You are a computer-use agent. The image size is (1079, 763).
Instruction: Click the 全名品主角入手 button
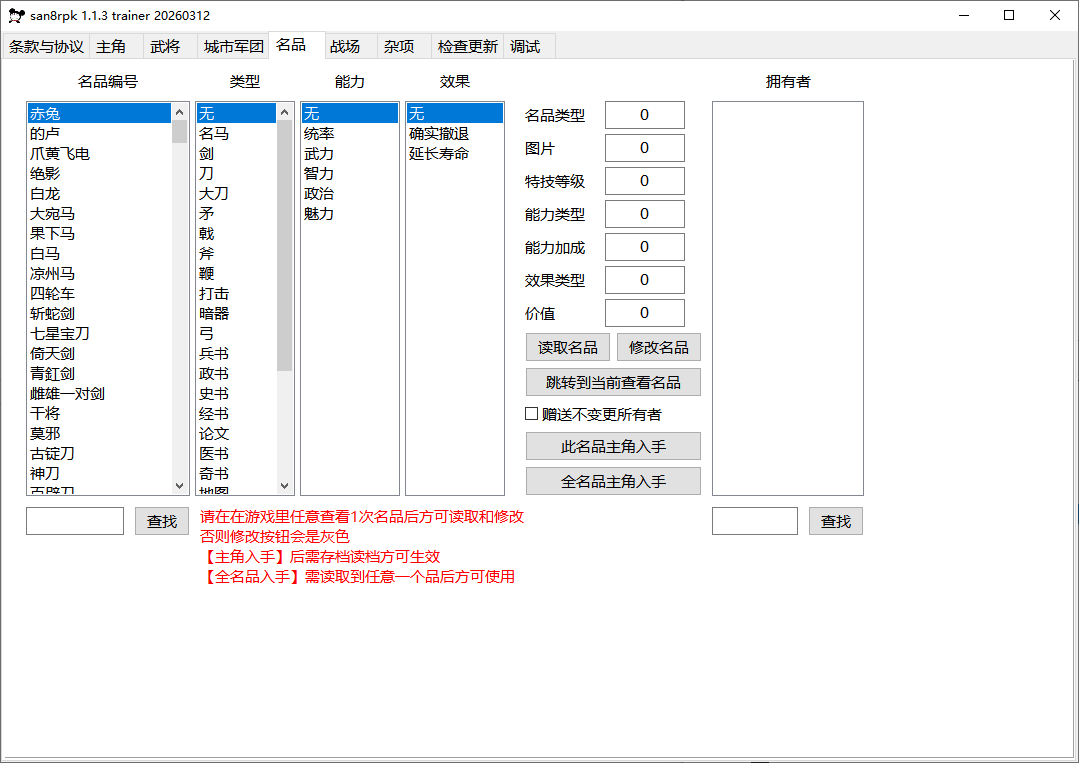click(x=613, y=481)
